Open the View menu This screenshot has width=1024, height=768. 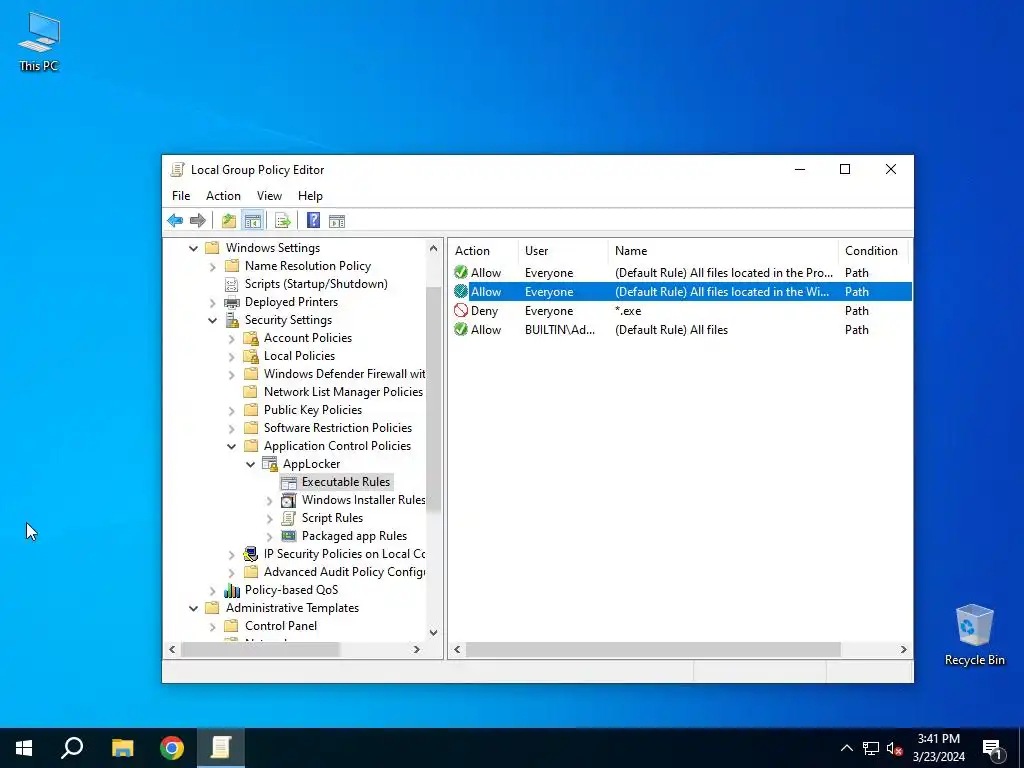(269, 196)
